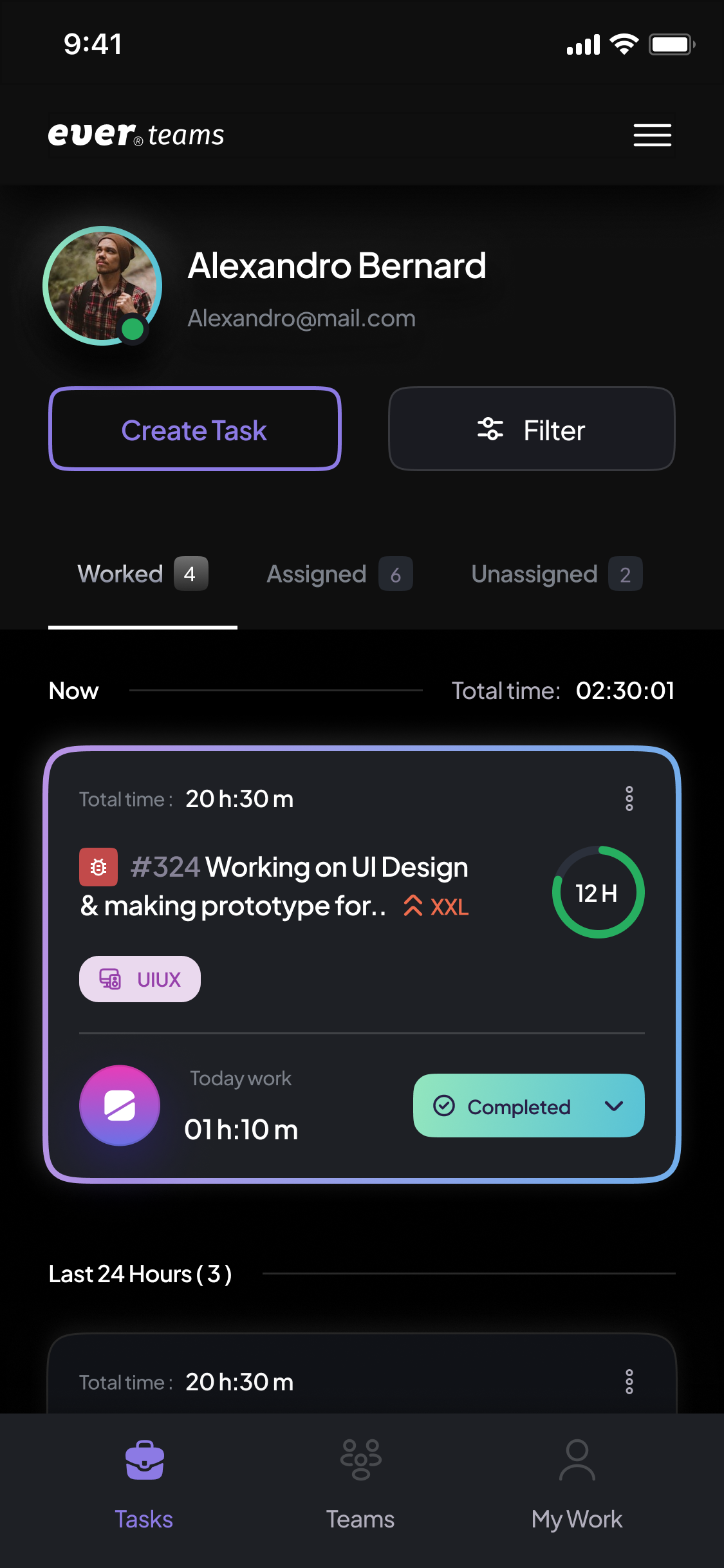Tap the Filter sliders icon
The image size is (724, 1568).
tap(490, 429)
